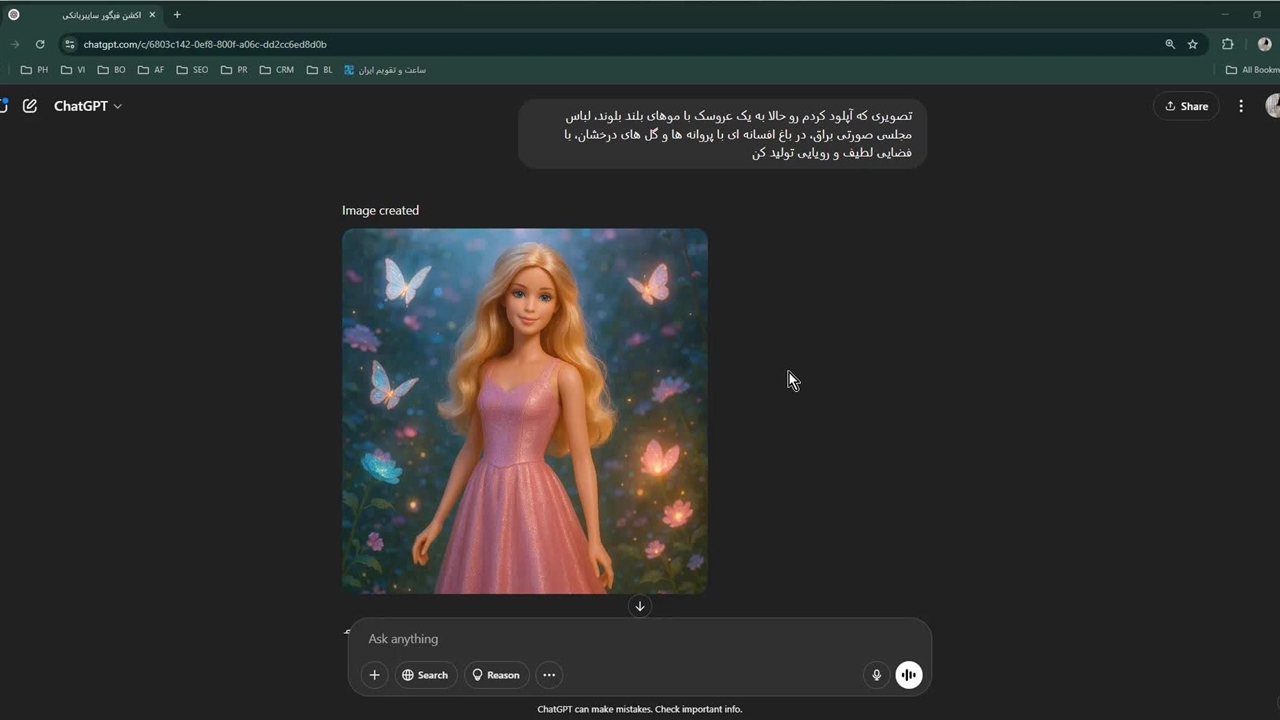1280x720 pixels.
Task: Click the scroll to bottom arrow
Action: pyautogui.click(x=640, y=606)
